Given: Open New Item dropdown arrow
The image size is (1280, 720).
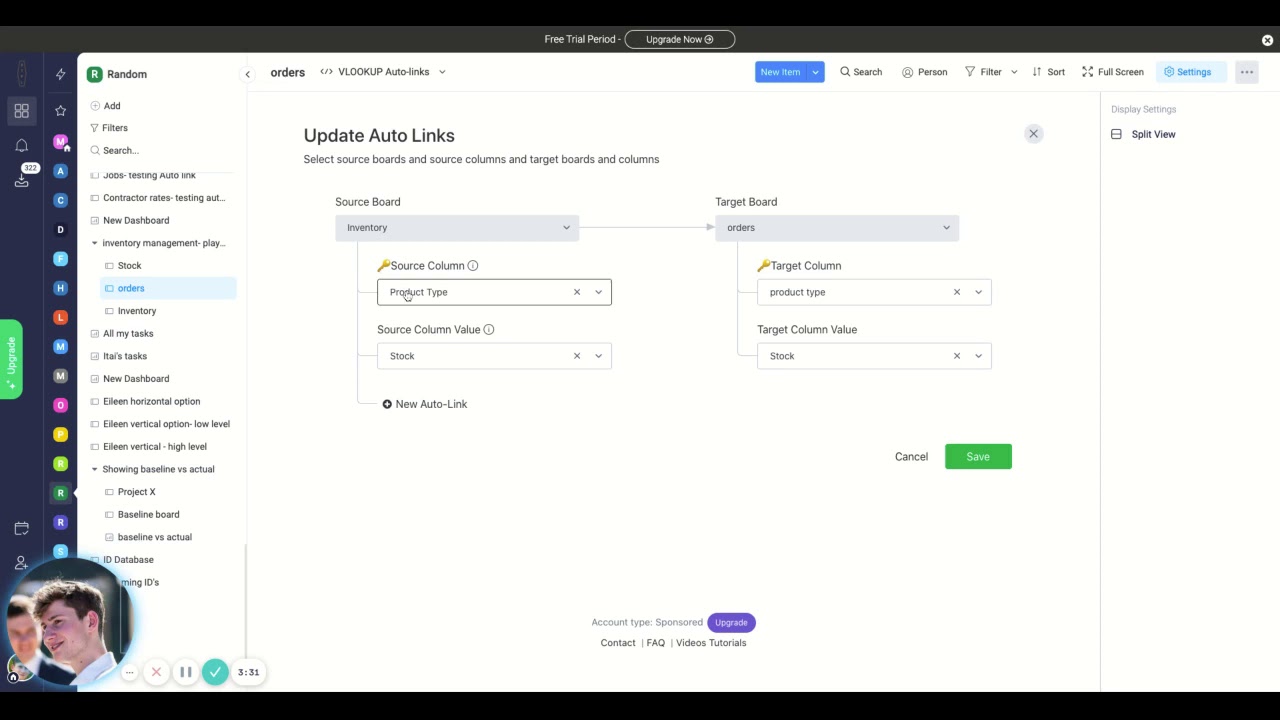Looking at the screenshot, I should [816, 72].
